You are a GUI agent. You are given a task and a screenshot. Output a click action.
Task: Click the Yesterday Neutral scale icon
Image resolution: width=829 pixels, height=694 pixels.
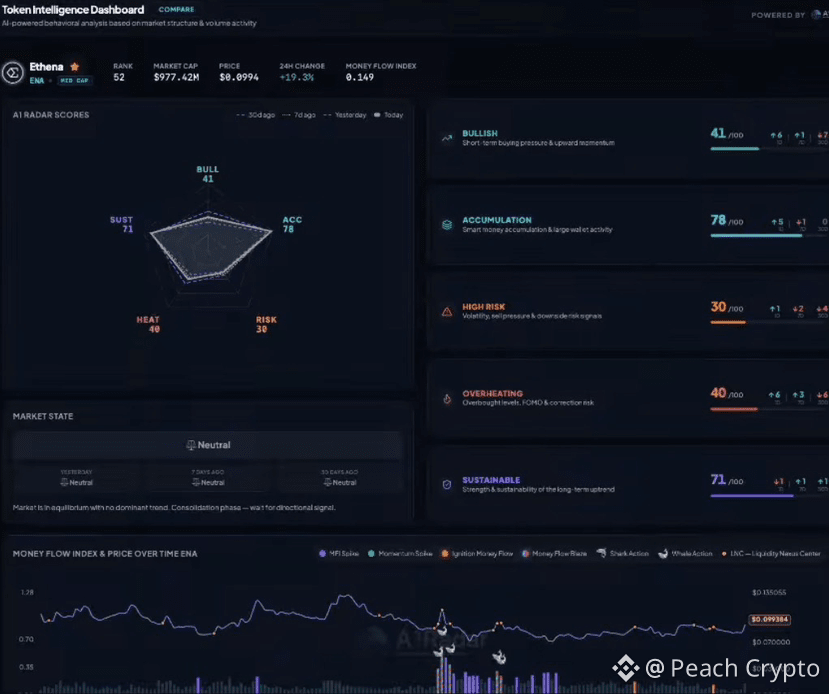(64, 482)
